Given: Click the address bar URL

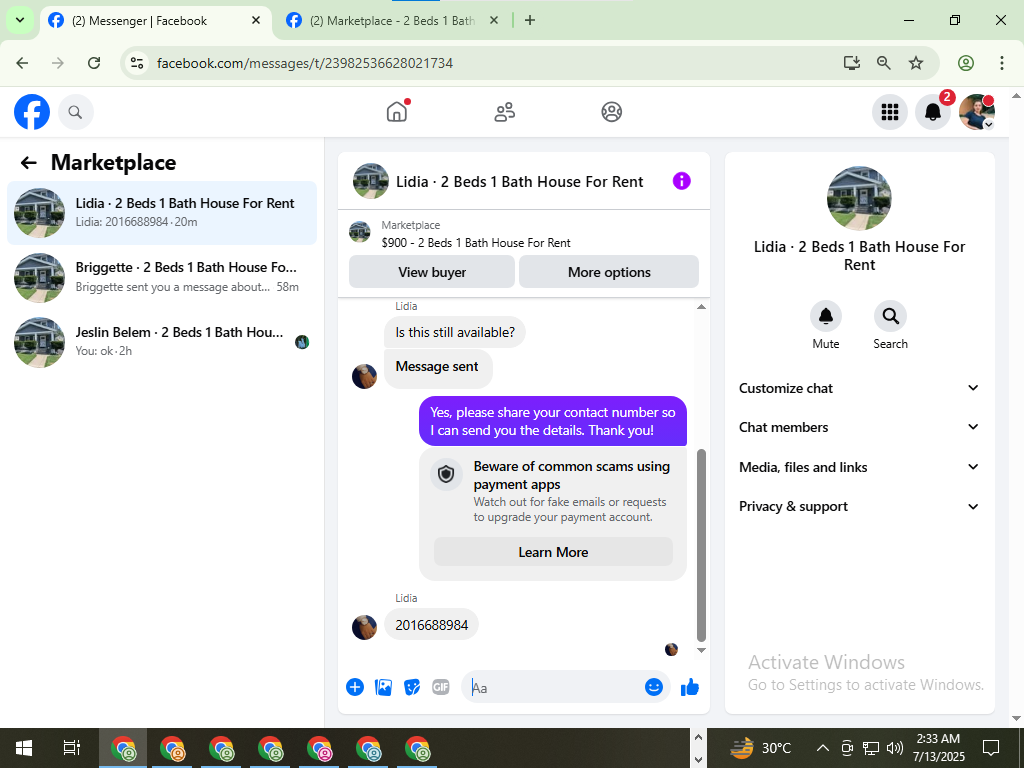Looking at the screenshot, I should pyautogui.click(x=304, y=63).
